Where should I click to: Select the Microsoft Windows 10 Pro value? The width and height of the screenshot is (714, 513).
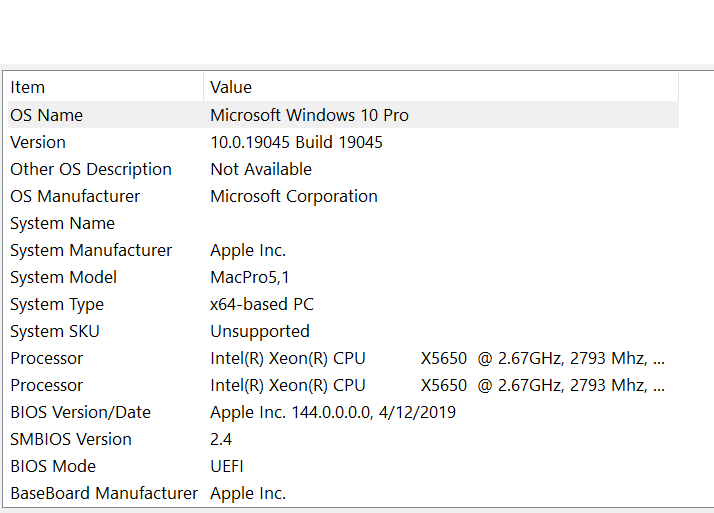pyautogui.click(x=309, y=115)
